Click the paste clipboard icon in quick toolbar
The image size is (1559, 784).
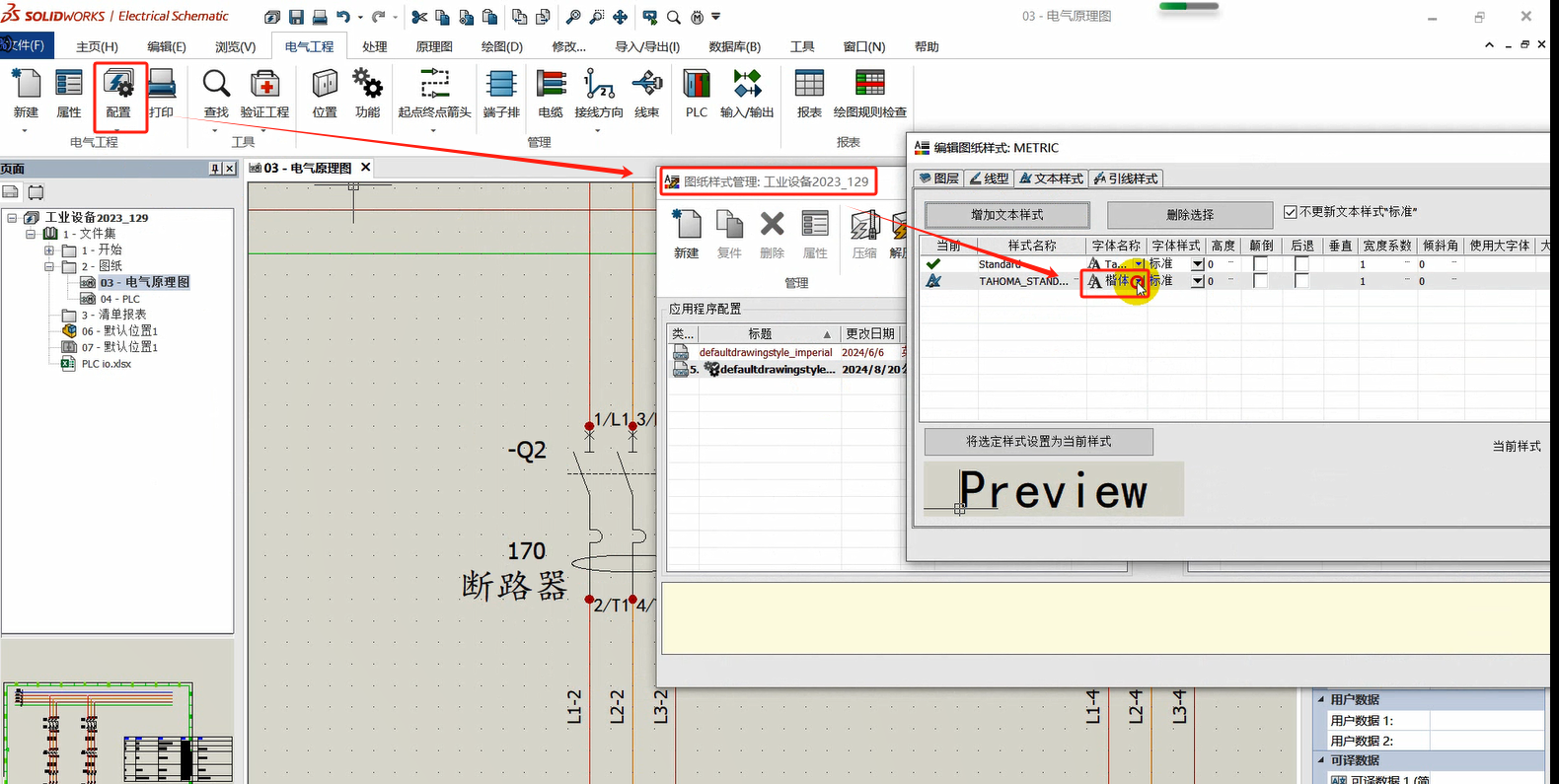(x=489, y=17)
